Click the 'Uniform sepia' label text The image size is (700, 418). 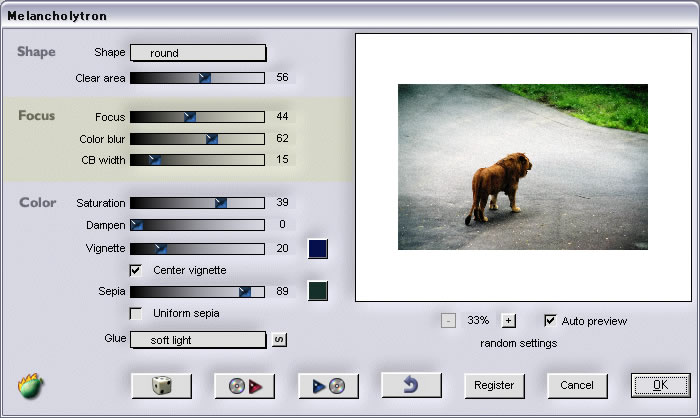point(186,314)
